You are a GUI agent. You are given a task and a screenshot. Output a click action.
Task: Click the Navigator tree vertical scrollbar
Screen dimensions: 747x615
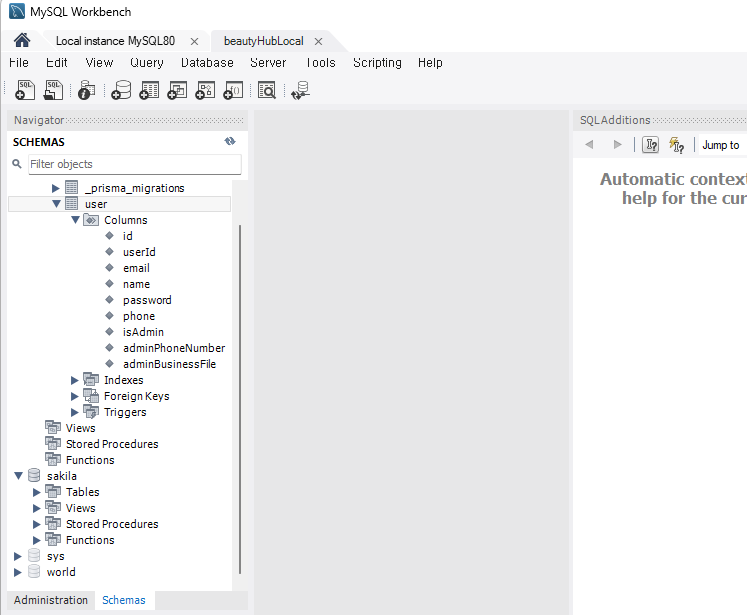pyautogui.click(x=240, y=399)
